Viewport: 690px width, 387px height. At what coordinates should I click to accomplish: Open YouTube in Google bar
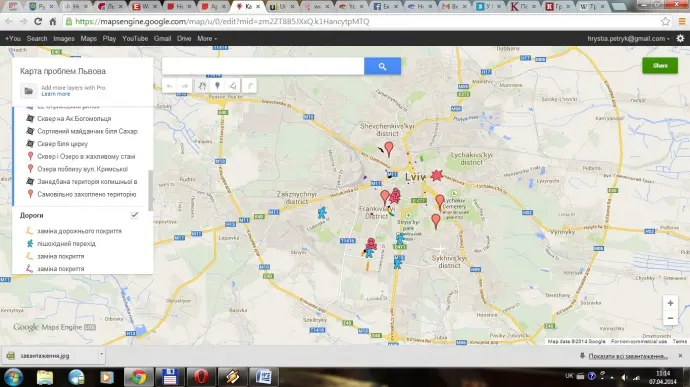pyautogui.click(x=135, y=38)
